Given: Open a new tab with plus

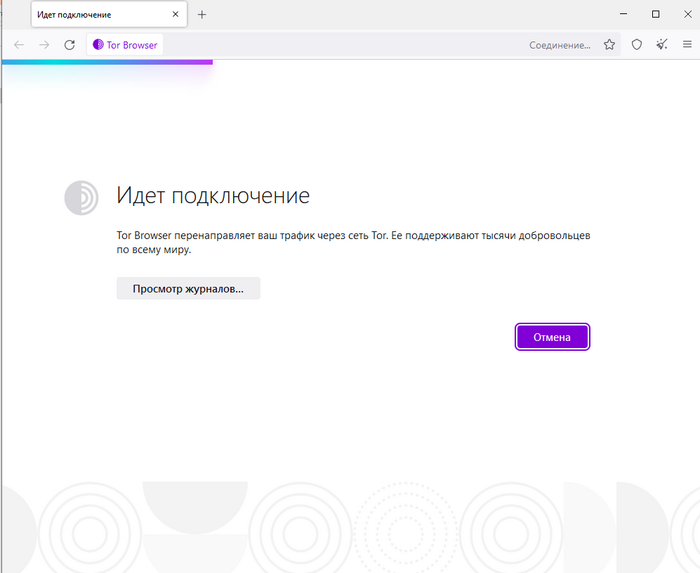Looking at the screenshot, I should 202,15.
